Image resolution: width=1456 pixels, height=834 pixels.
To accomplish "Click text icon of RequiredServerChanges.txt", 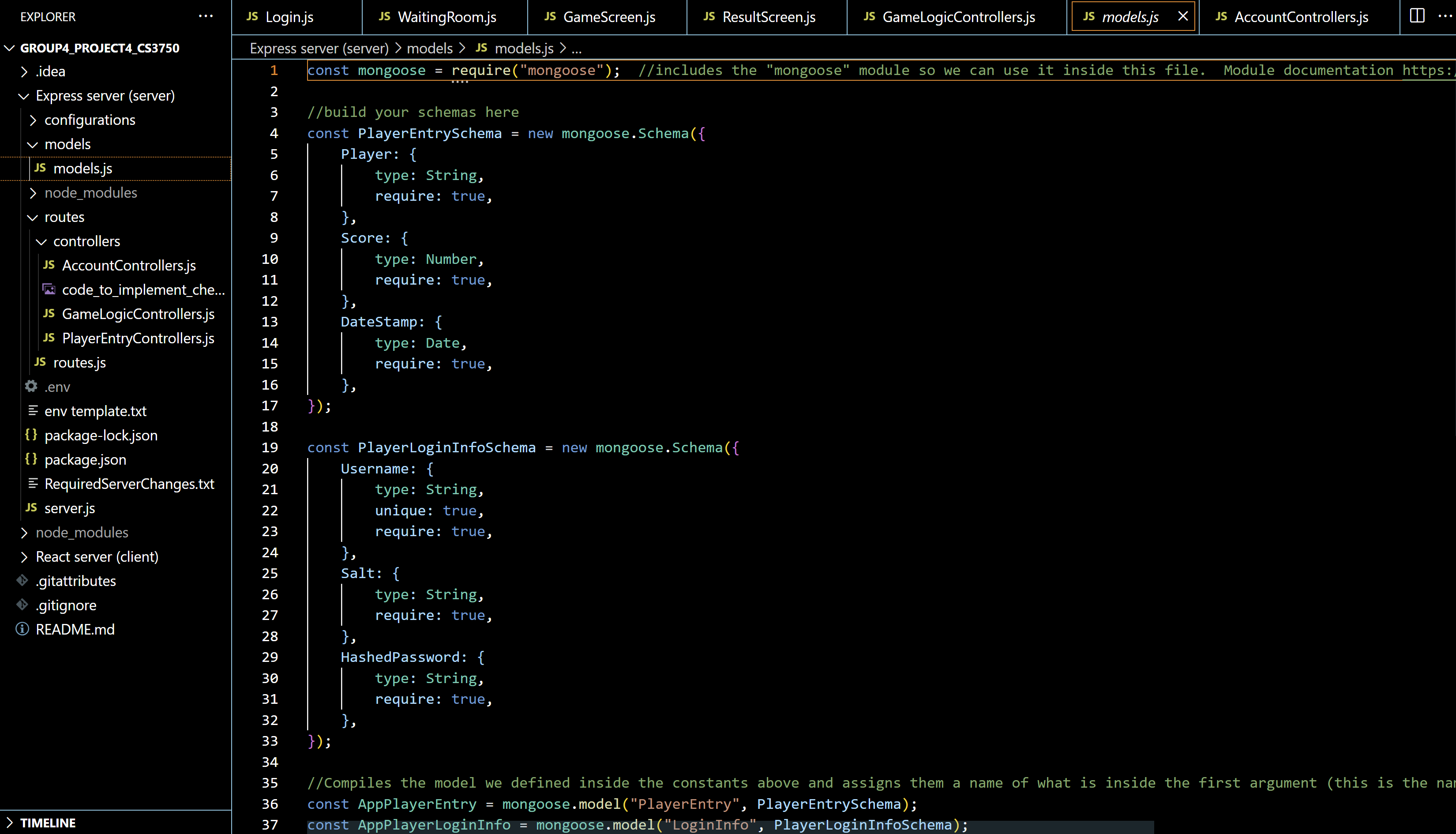I will click(33, 484).
